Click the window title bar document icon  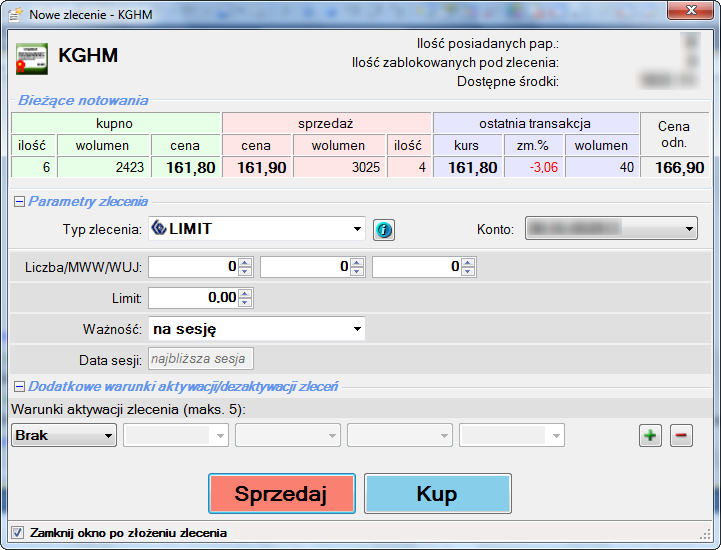point(15,15)
